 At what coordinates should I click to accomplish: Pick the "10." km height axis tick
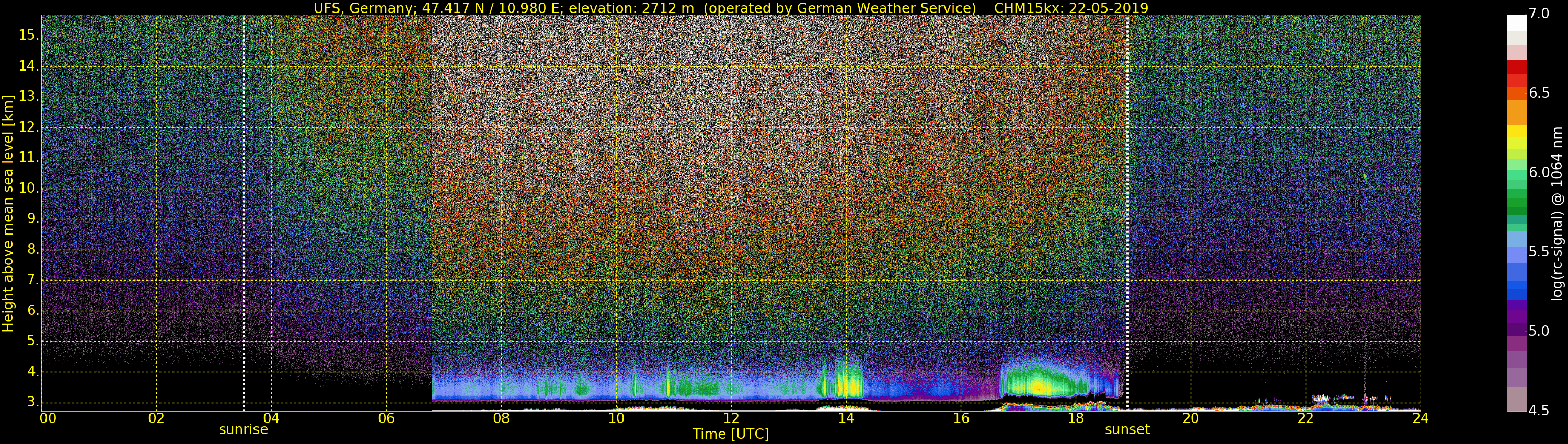click(29, 189)
